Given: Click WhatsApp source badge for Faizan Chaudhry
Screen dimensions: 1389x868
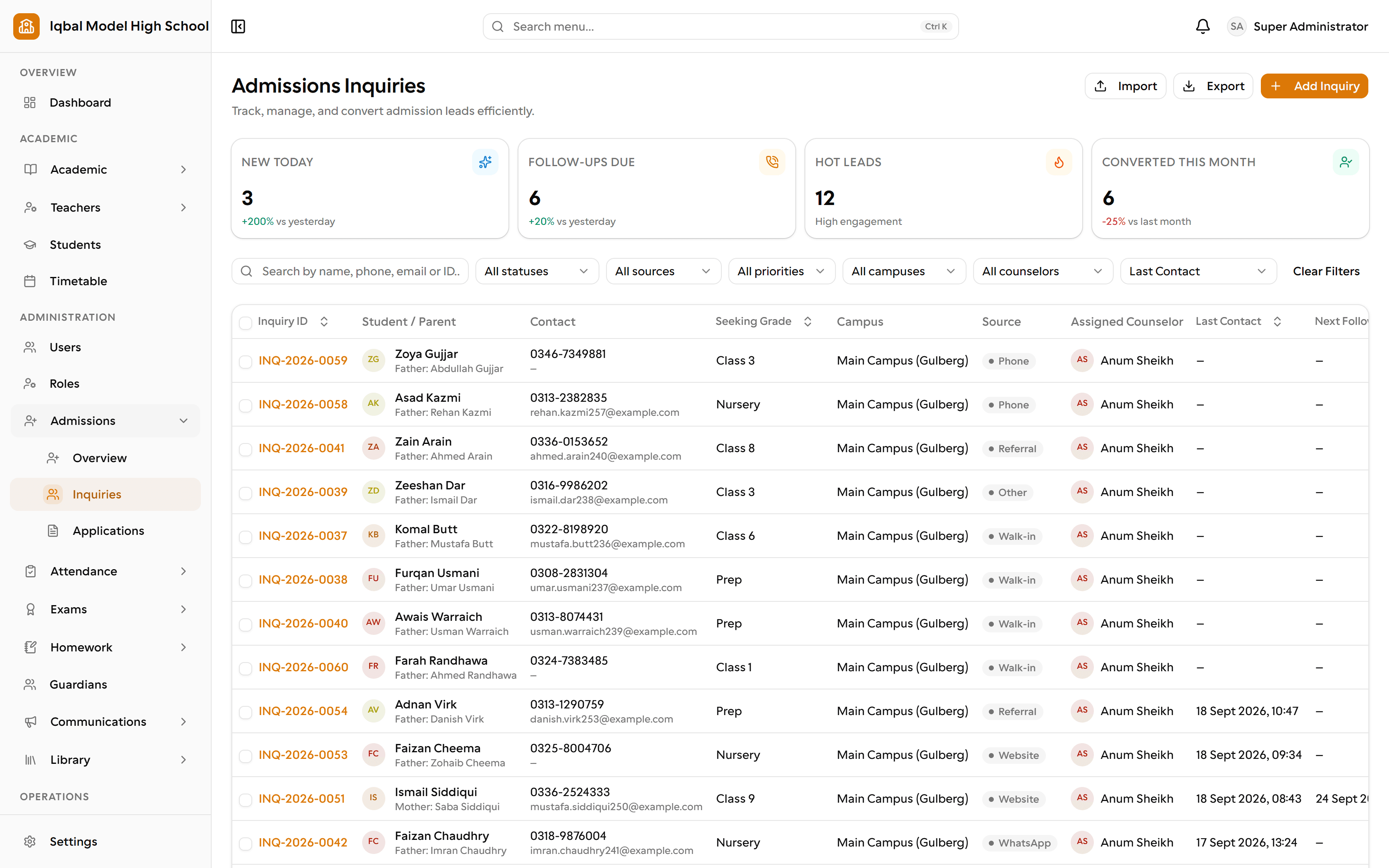Looking at the screenshot, I should [1019, 843].
